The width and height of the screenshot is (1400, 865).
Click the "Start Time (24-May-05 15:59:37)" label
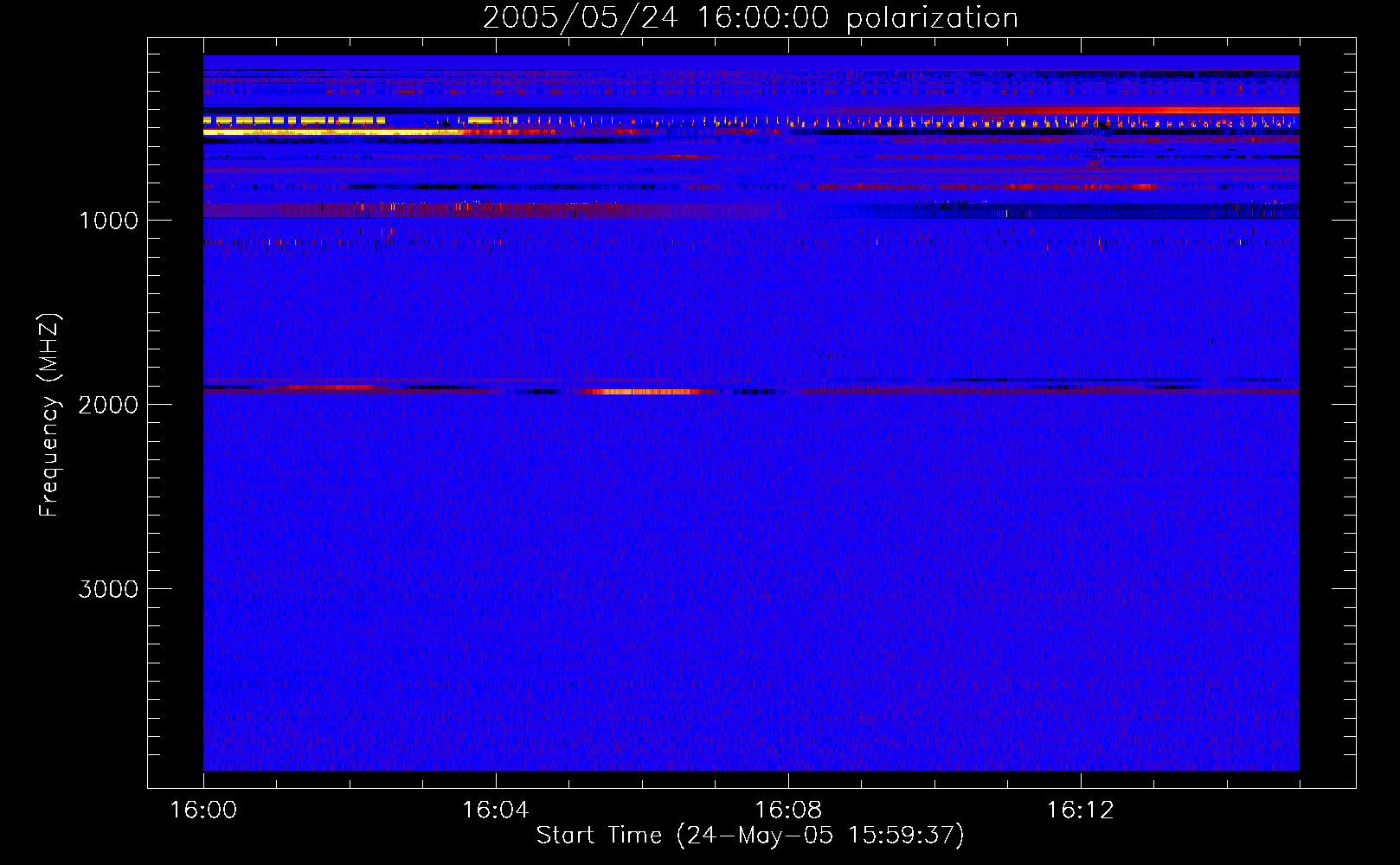click(x=750, y=836)
